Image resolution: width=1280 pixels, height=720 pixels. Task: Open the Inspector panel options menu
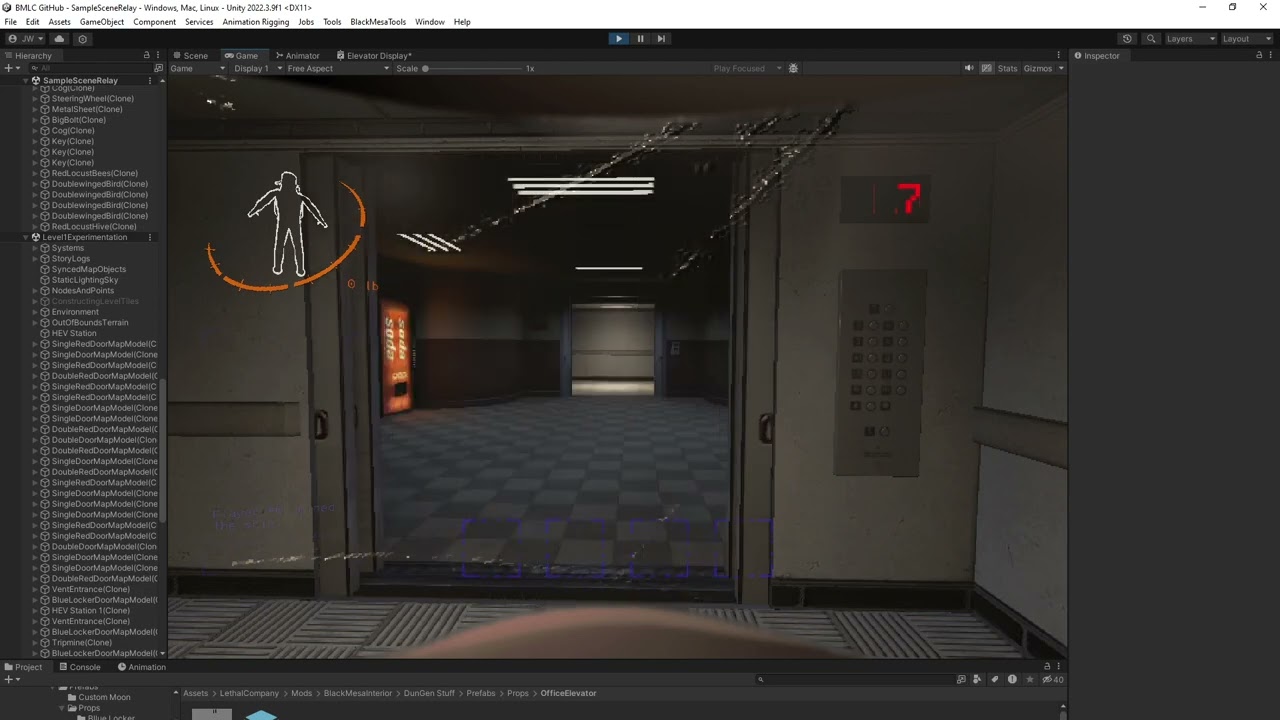(x=1270, y=55)
